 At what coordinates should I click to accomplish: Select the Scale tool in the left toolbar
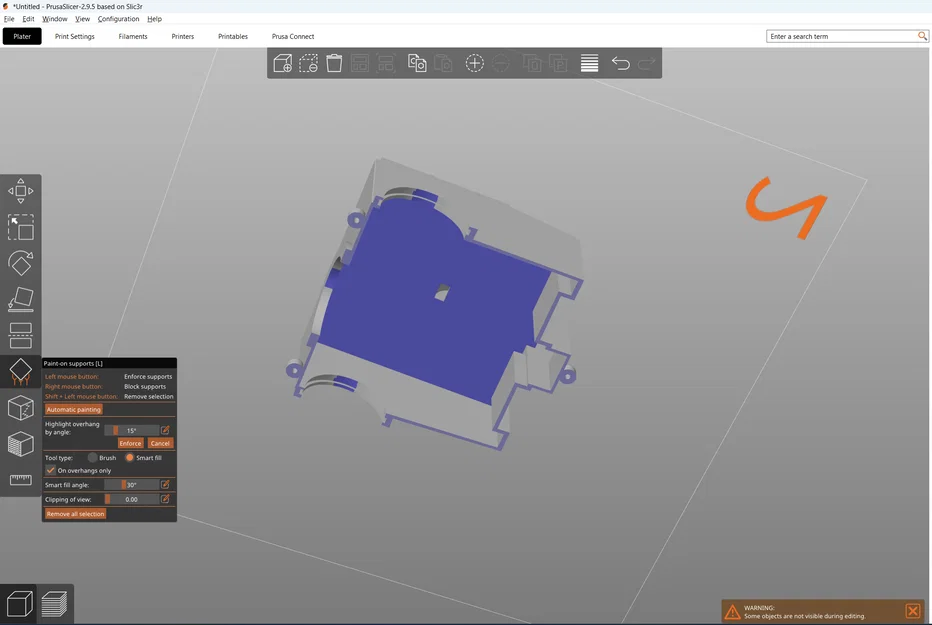pos(21,227)
